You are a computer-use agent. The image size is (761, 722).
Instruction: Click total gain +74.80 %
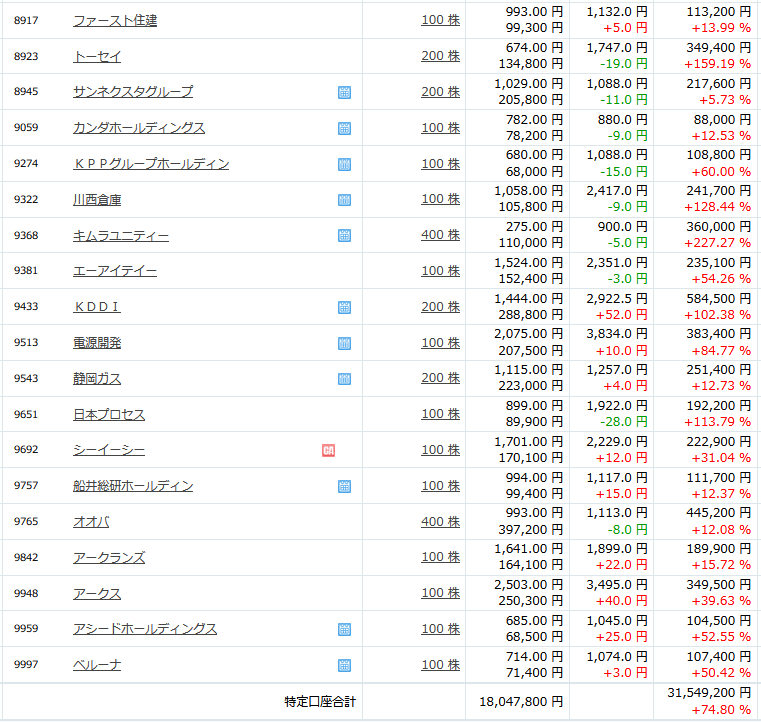721,710
